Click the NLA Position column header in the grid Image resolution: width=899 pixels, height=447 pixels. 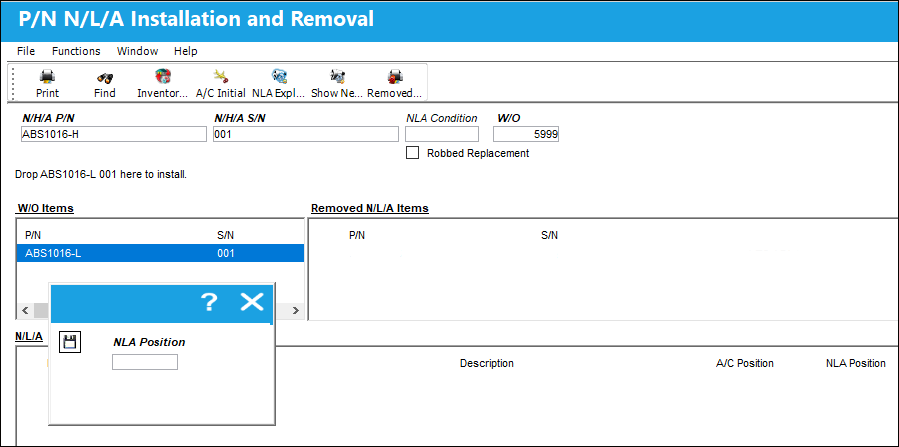point(855,363)
